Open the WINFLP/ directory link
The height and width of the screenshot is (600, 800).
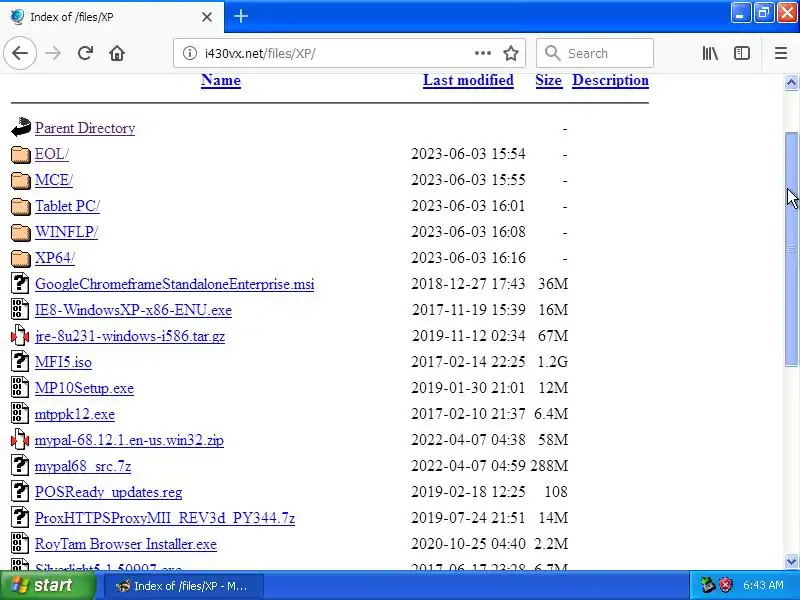[x=66, y=232]
